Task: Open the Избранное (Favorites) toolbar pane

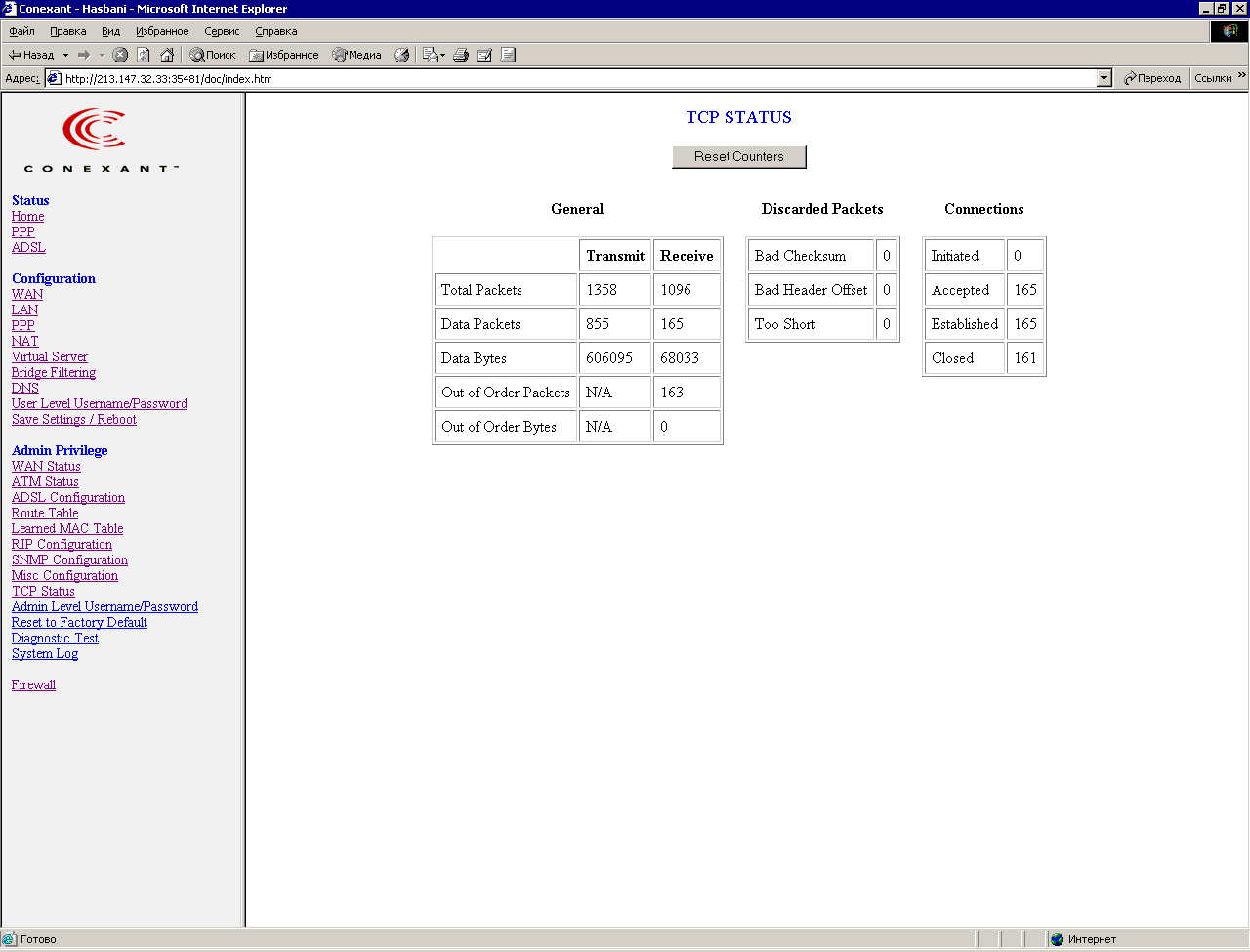Action: coord(284,55)
